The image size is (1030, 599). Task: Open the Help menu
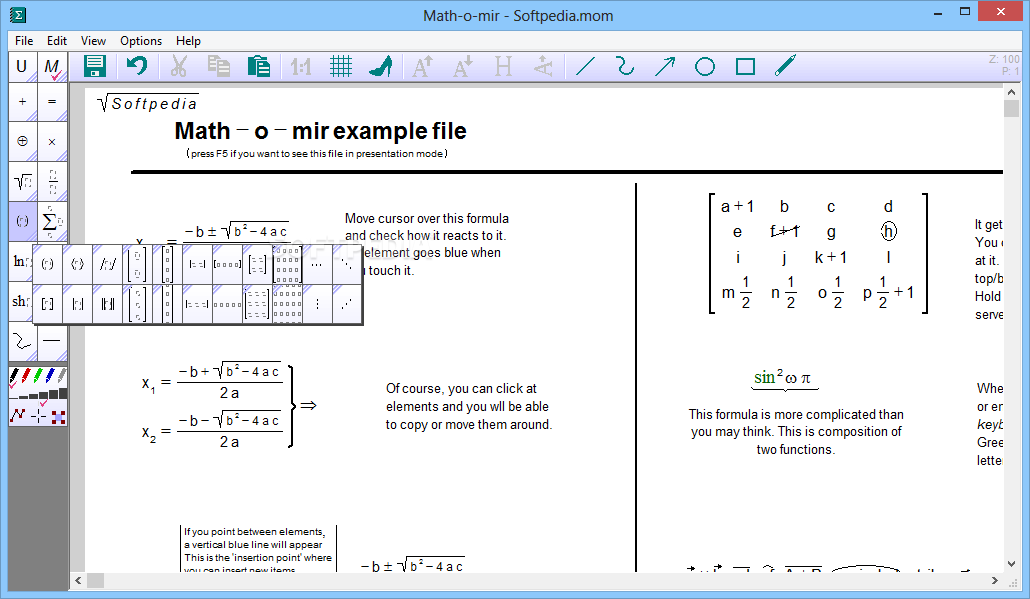(188, 41)
